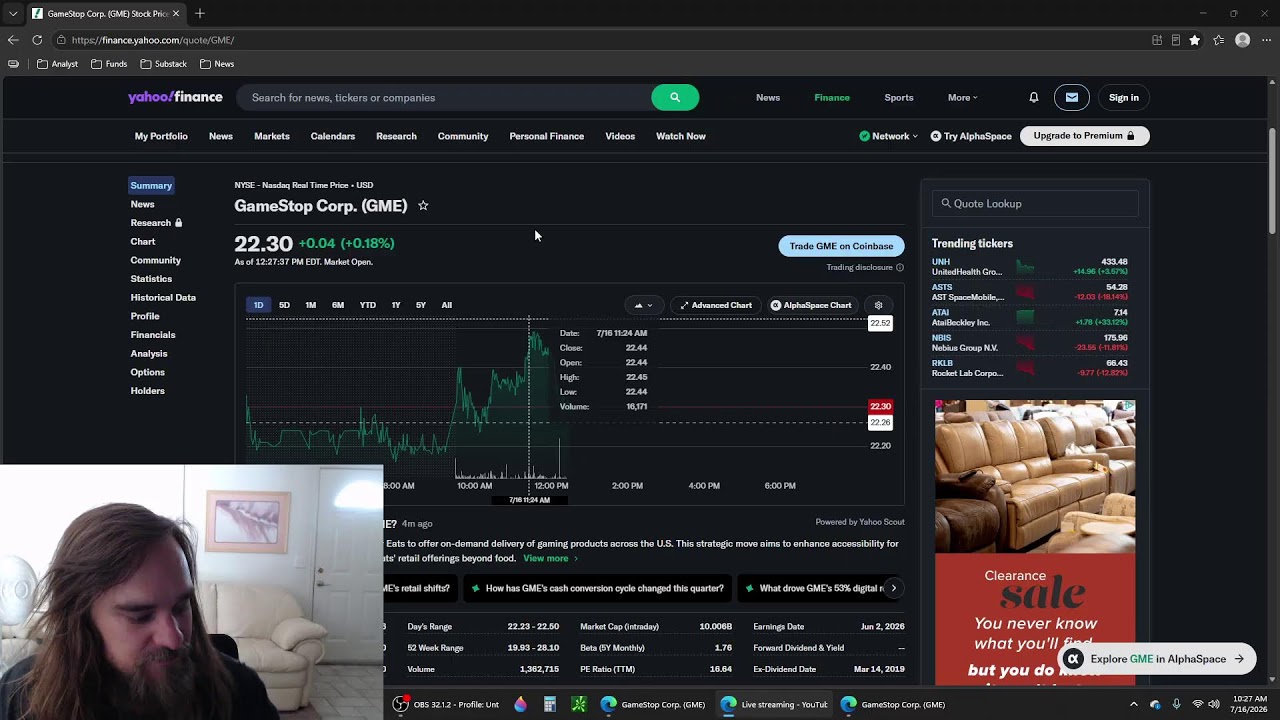Click Trade GME on Coinbase button

[841, 246]
